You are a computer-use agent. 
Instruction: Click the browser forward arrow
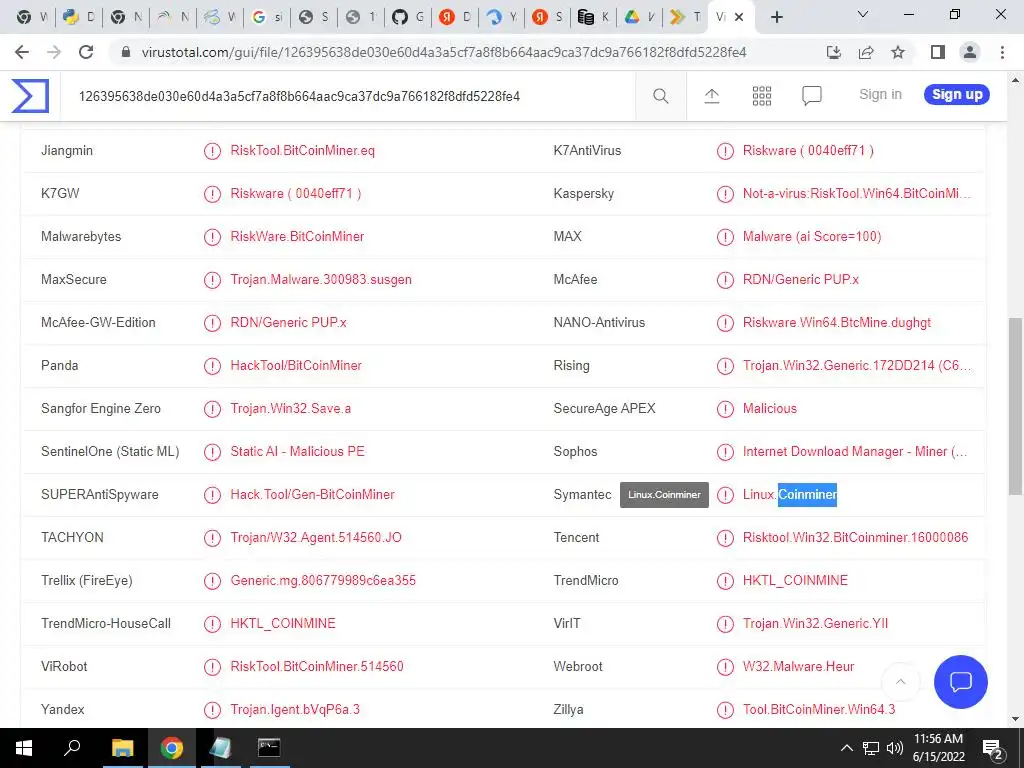pos(54,52)
